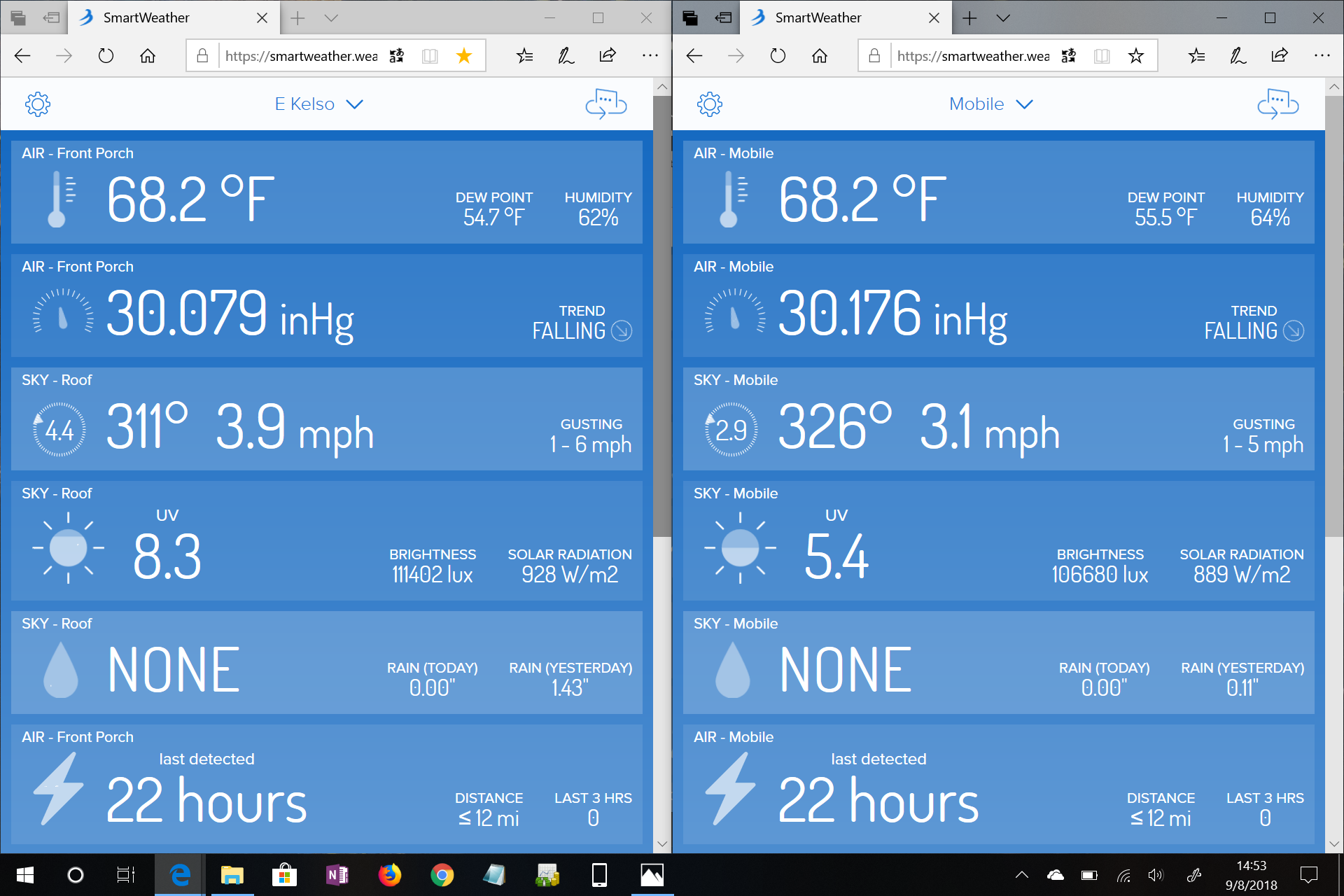Open share cloud icon in E Kelso window
The image size is (1344, 896).
point(606,104)
